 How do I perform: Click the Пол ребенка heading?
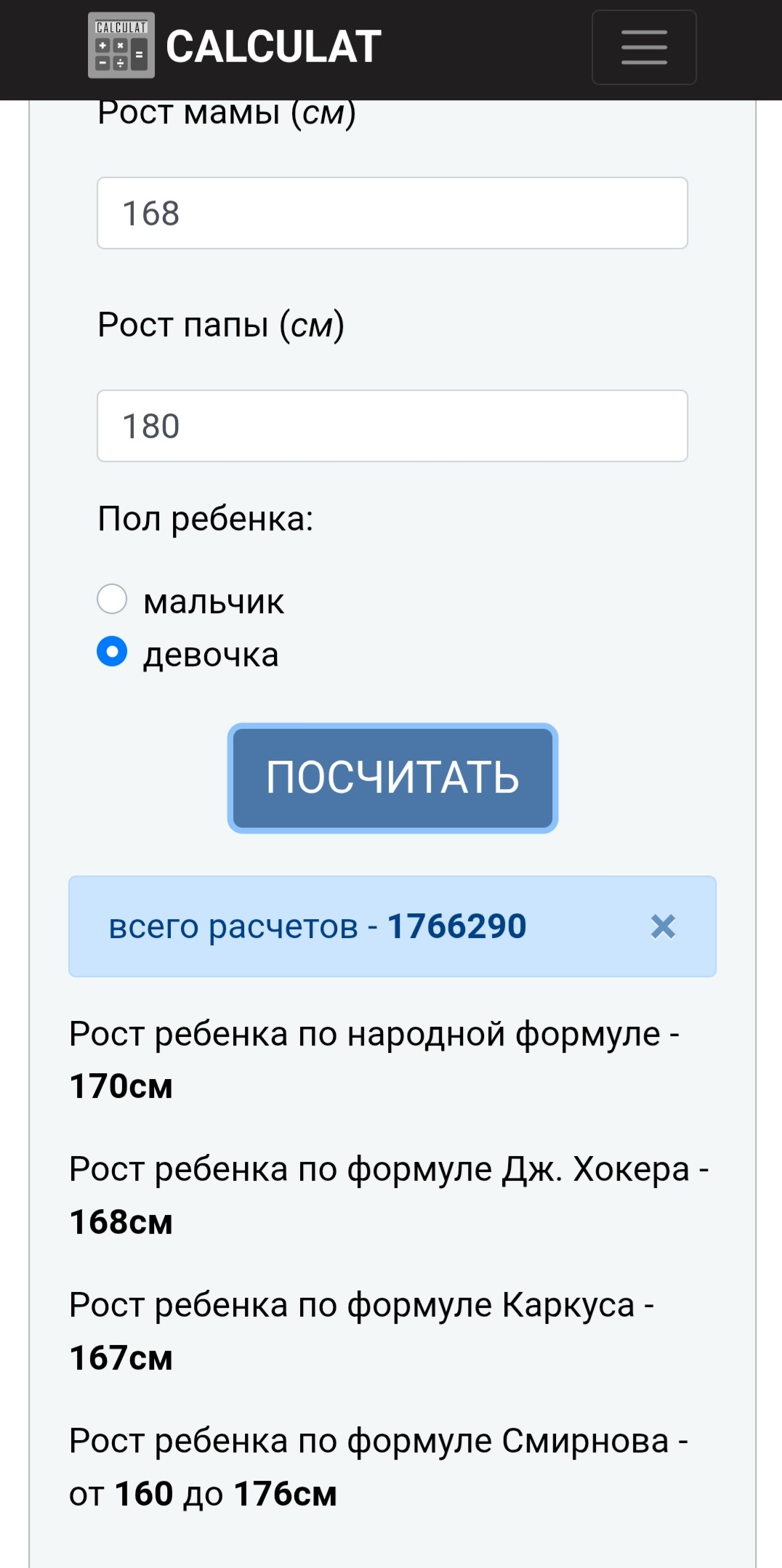[x=206, y=520]
